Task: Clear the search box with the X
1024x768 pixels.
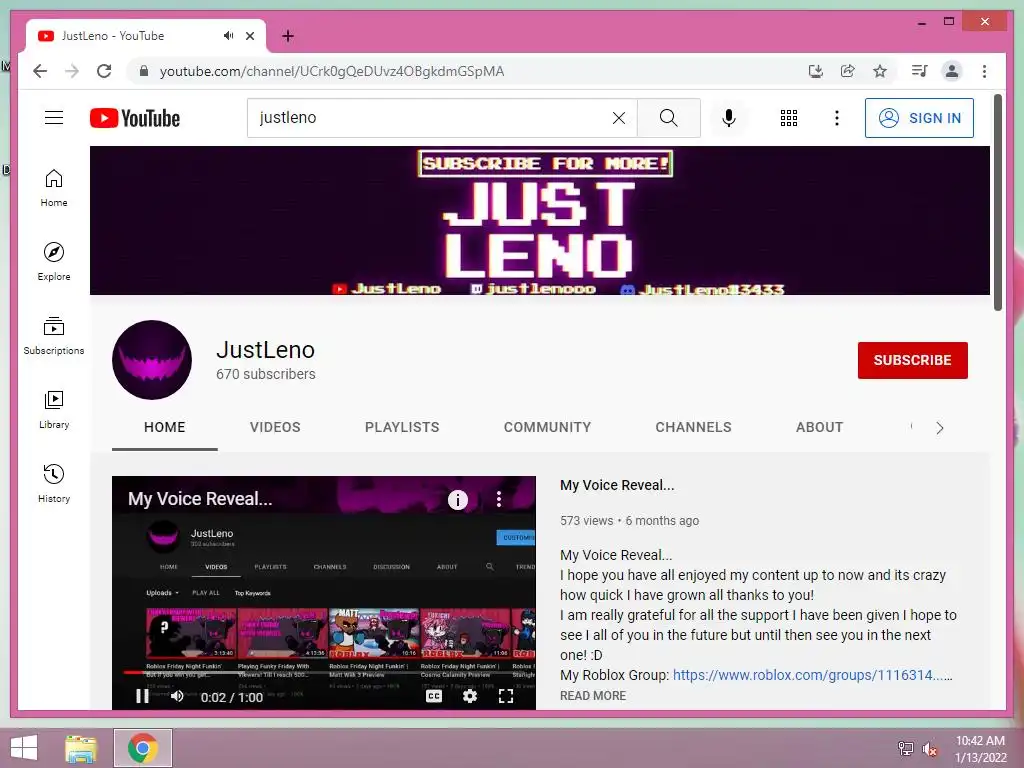Action: (x=618, y=118)
